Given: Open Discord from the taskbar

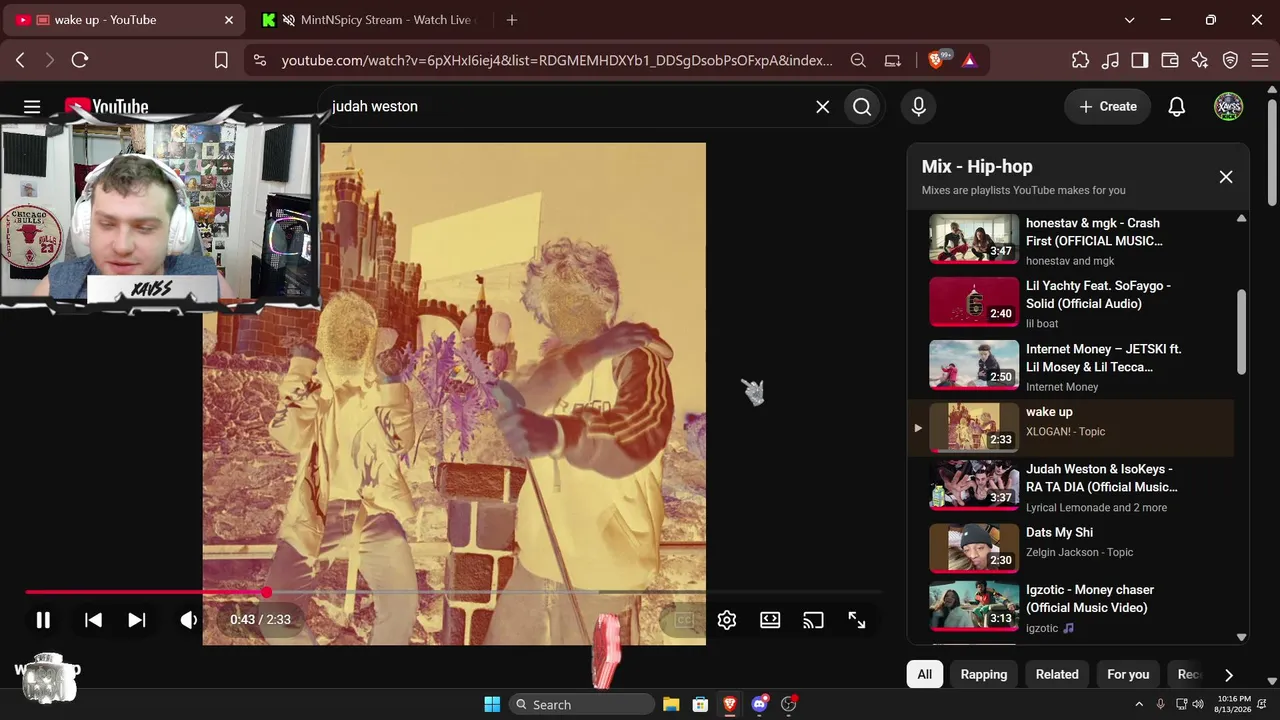Looking at the screenshot, I should click(x=759, y=704).
